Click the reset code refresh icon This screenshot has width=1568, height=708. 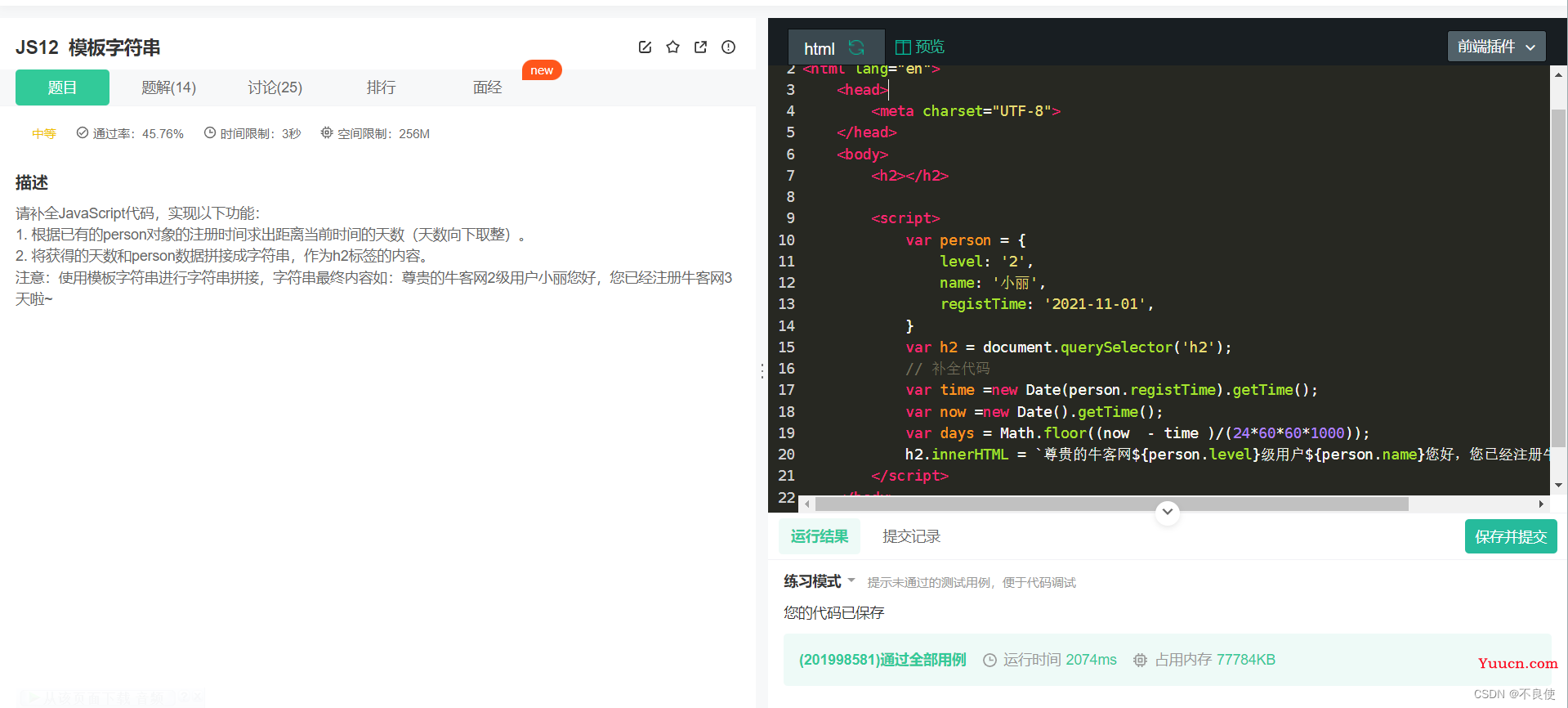tap(856, 47)
